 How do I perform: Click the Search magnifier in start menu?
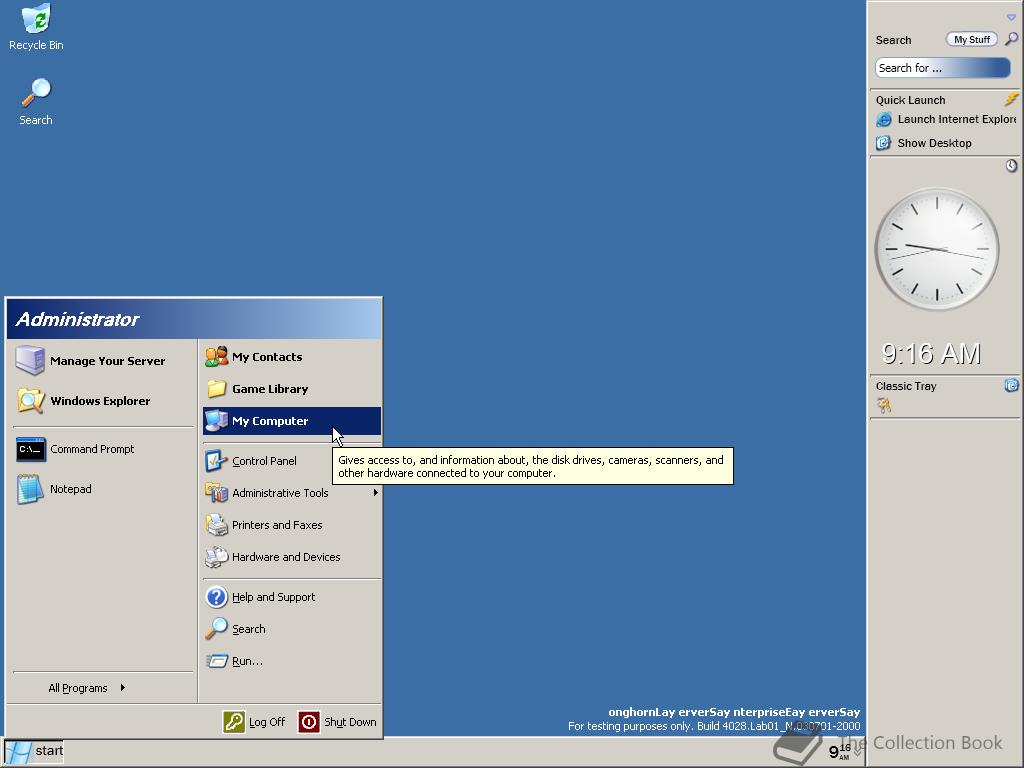click(x=216, y=628)
